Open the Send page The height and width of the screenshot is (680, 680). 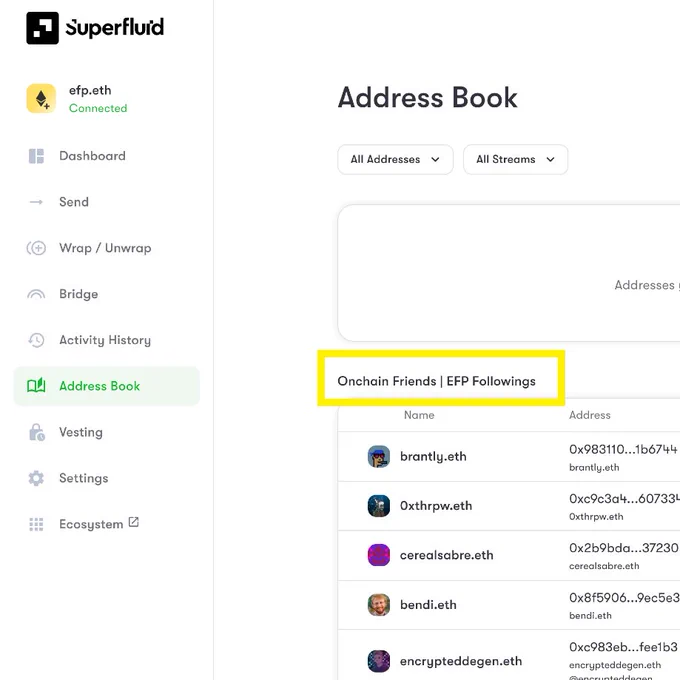(x=74, y=202)
